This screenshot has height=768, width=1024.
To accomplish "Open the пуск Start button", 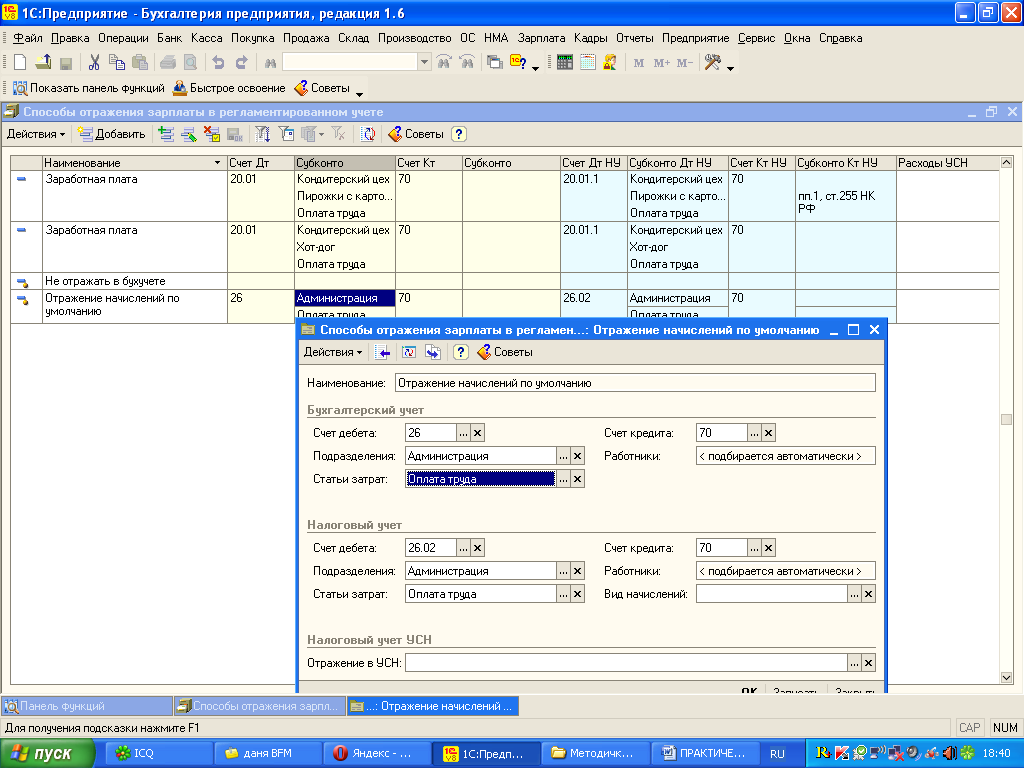I will [47, 754].
